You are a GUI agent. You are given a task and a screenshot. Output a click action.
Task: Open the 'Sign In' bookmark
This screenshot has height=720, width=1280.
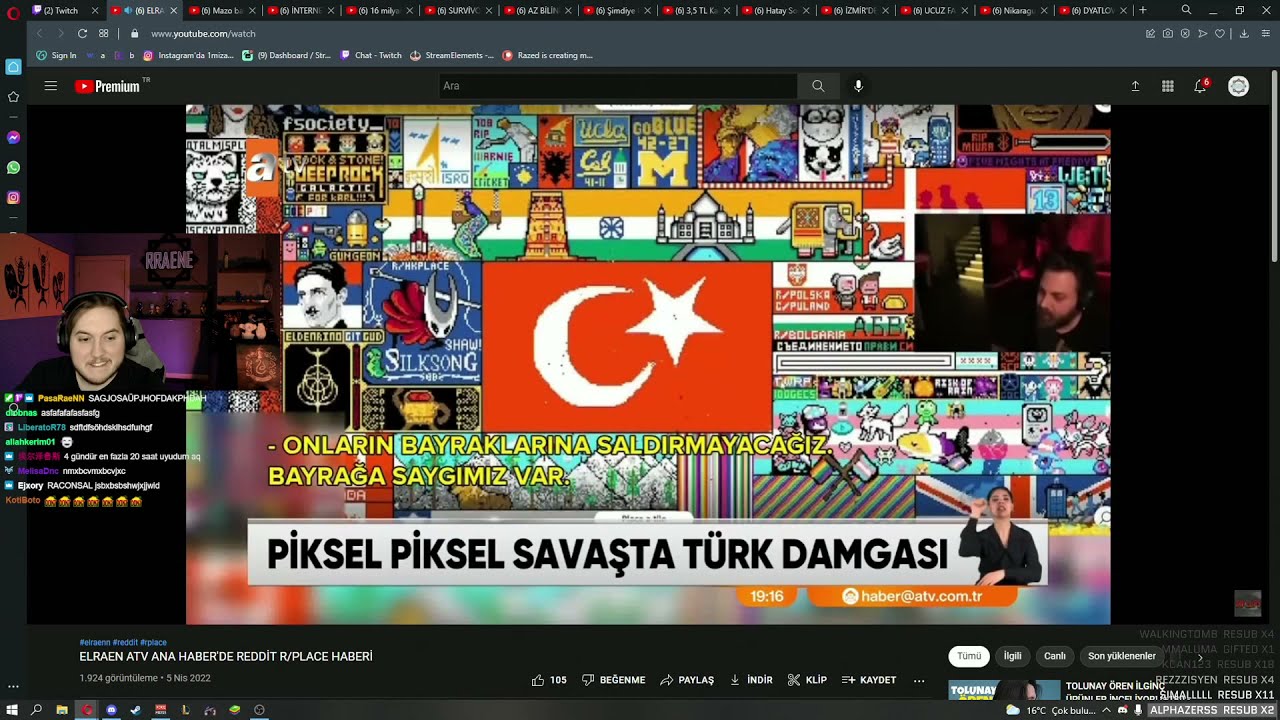click(x=56, y=55)
